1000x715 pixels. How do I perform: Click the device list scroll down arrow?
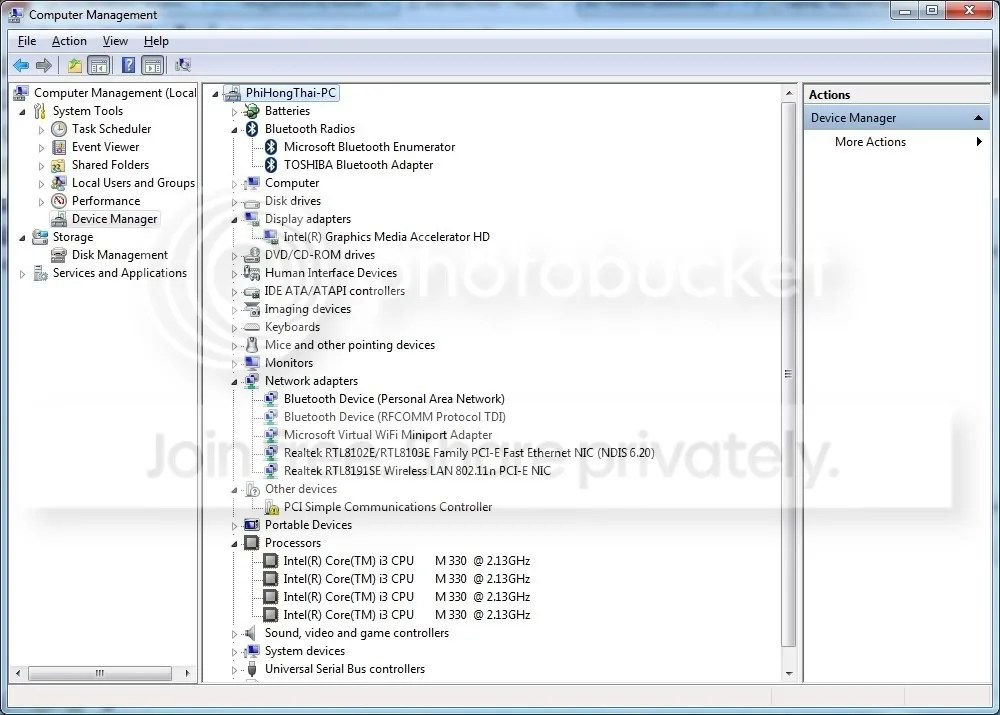tap(789, 674)
